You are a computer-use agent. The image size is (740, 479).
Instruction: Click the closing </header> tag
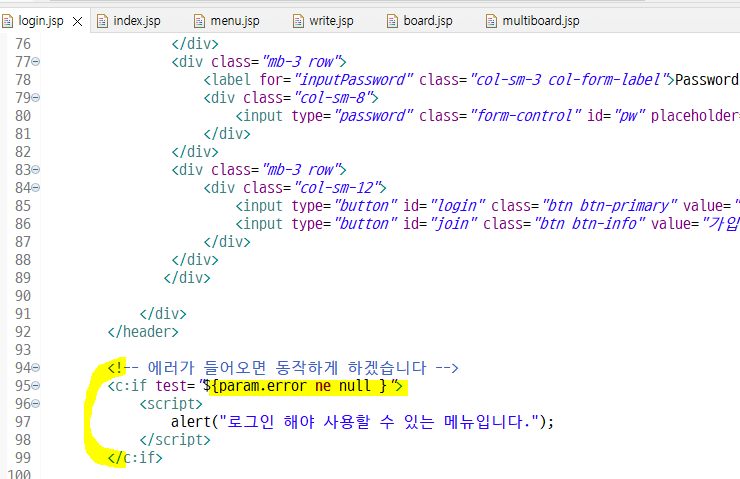coord(143,332)
